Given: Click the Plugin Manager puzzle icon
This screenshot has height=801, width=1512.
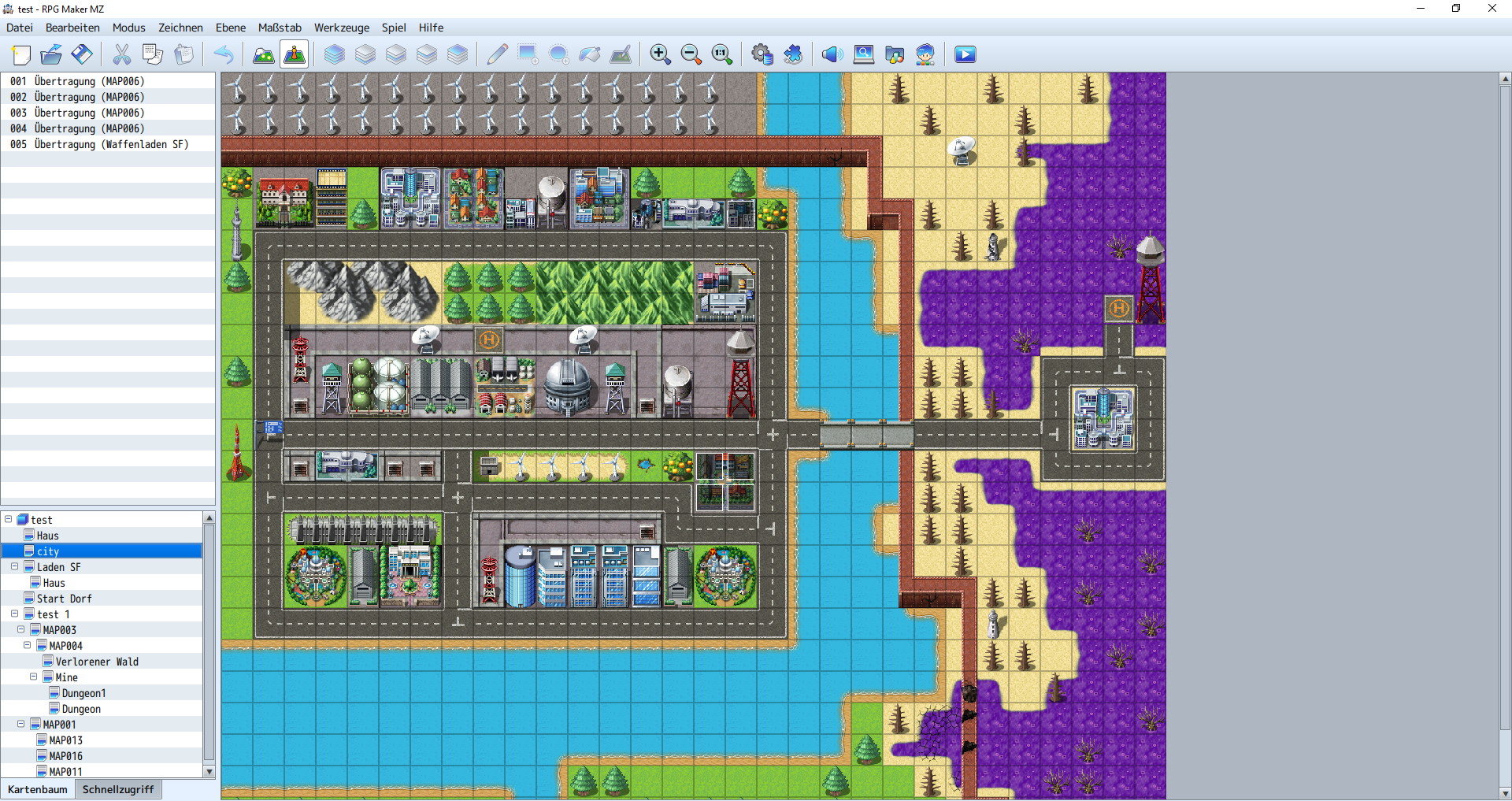Looking at the screenshot, I should tap(793, 54).
